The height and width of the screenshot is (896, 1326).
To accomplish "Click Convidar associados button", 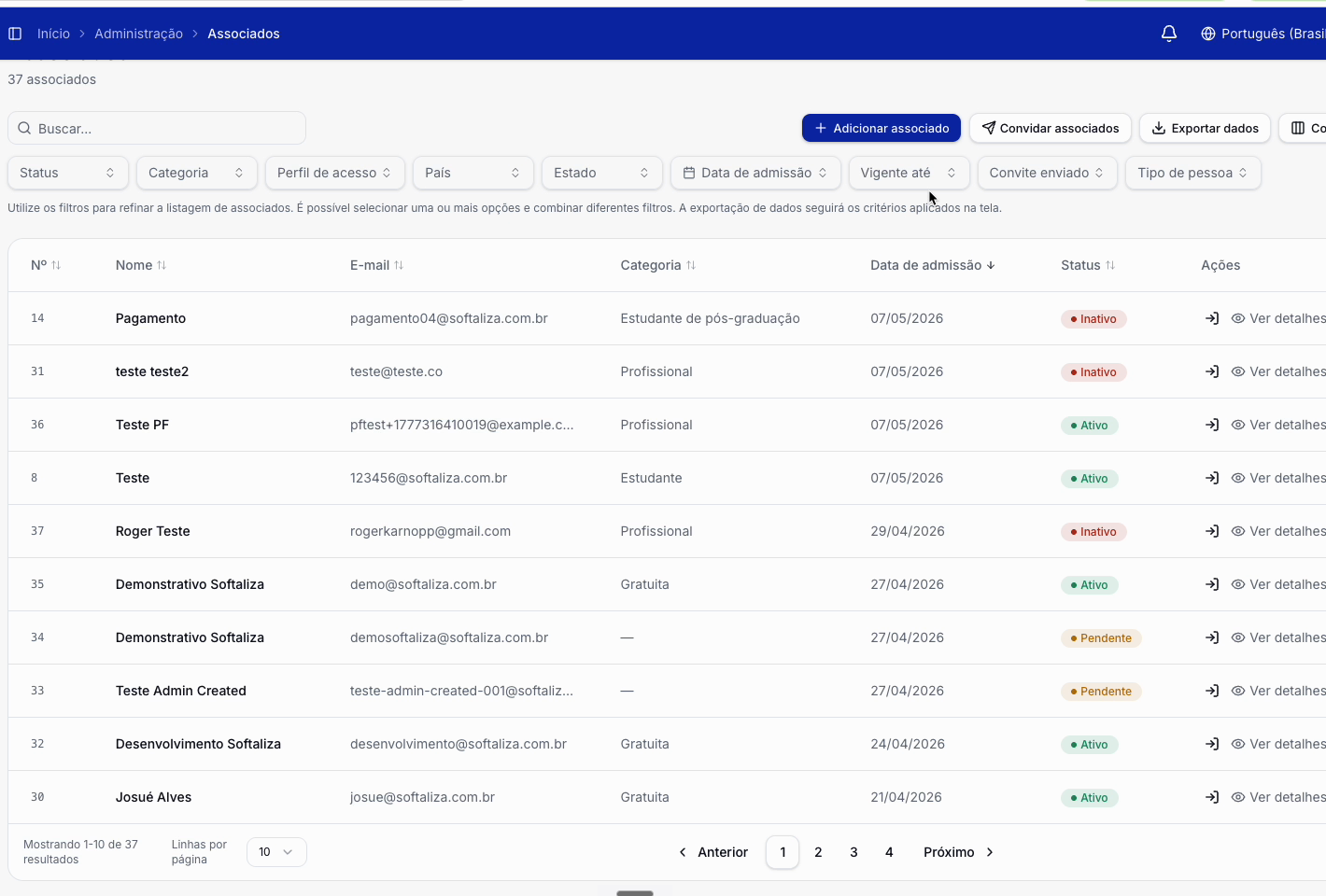I will tap(1051, 128).
